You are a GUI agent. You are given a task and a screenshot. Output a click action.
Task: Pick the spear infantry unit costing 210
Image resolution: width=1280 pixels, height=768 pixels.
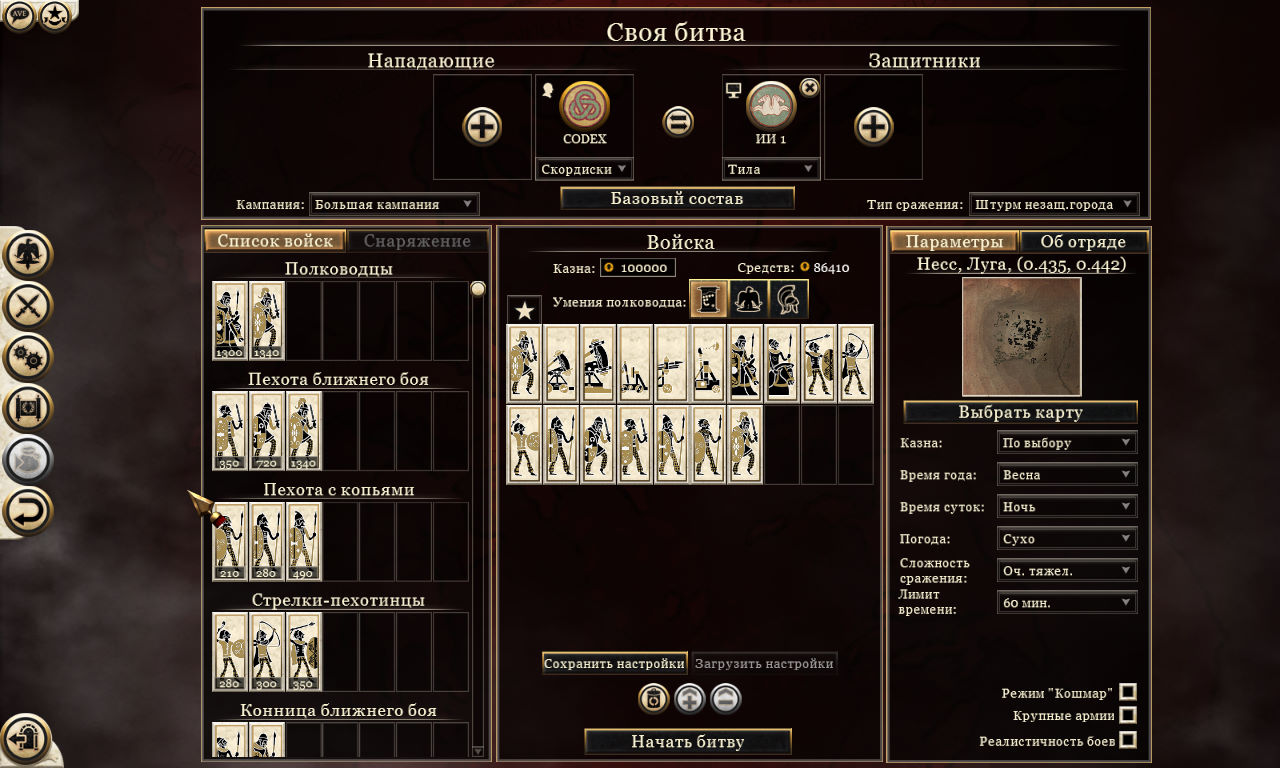230,541
